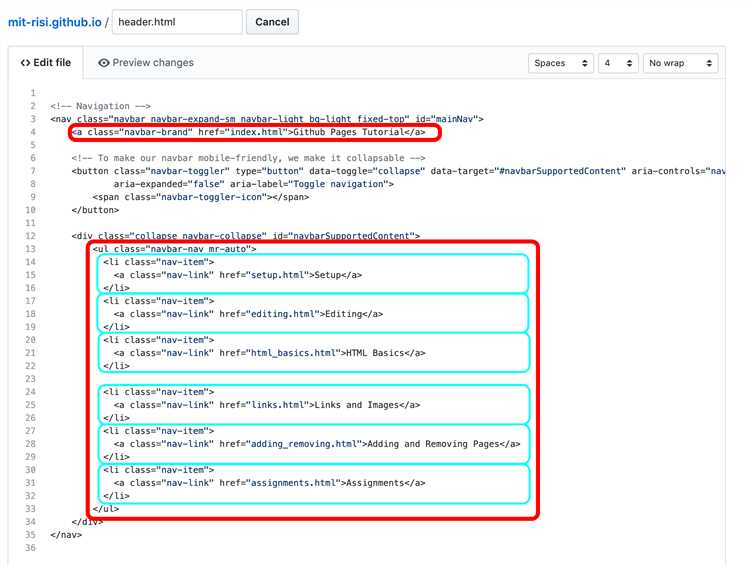Switch to the Preview changes tab
The height and width of the screenshot is (566, 750).
(146, 63)
